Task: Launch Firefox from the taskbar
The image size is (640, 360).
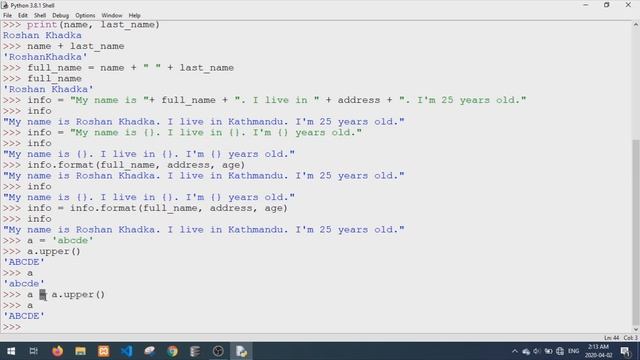Action: pos(58,351)
